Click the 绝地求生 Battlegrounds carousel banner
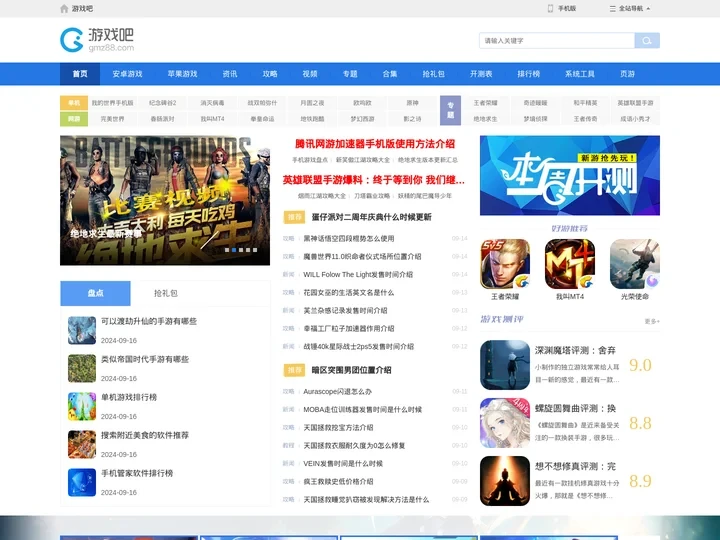This screenshot has height=540, width=720. tap(165, 200)
